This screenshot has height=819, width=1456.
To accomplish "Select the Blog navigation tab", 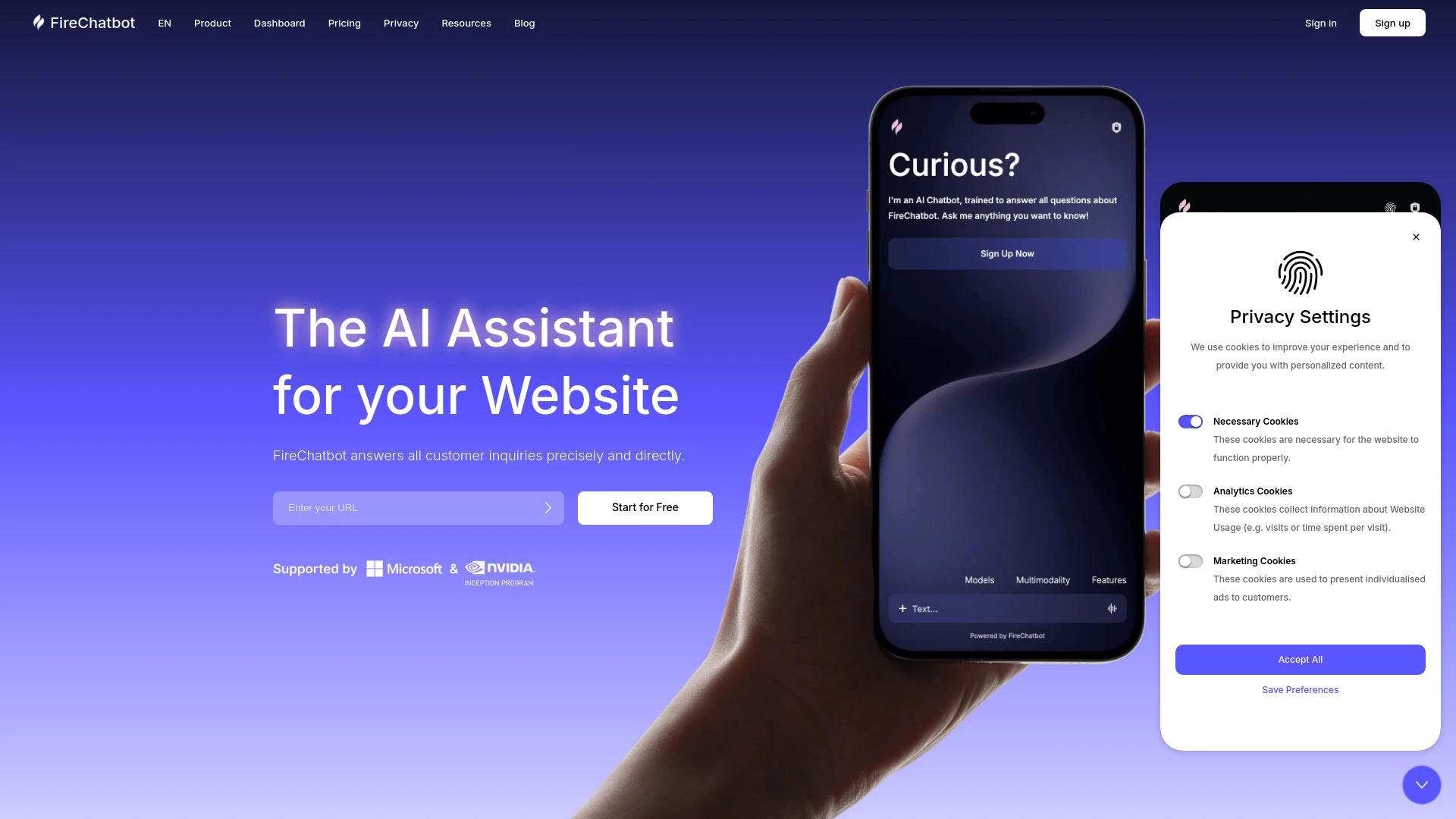I will pos(524,23).
